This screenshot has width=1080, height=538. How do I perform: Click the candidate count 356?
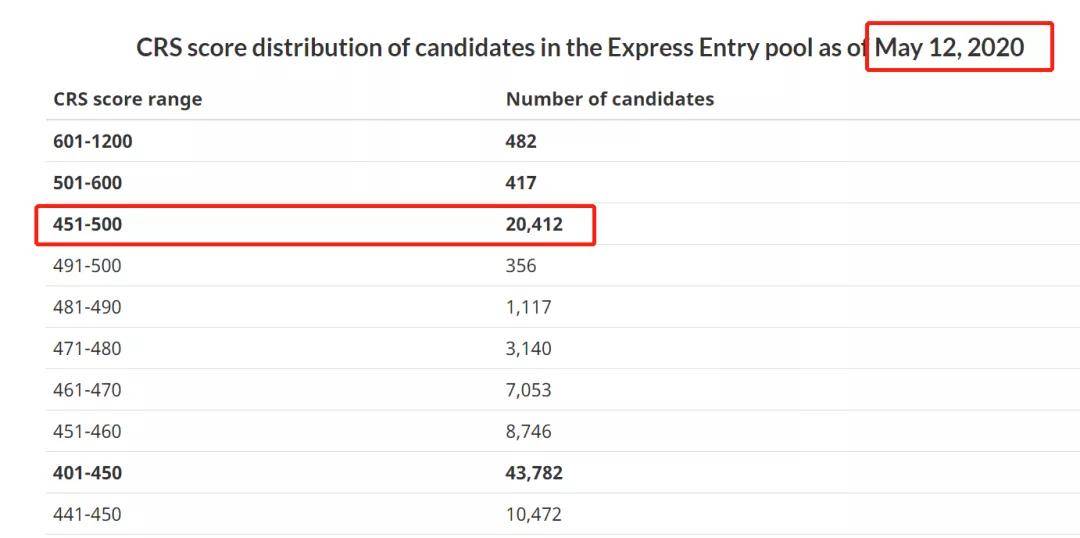coord(521,266)
